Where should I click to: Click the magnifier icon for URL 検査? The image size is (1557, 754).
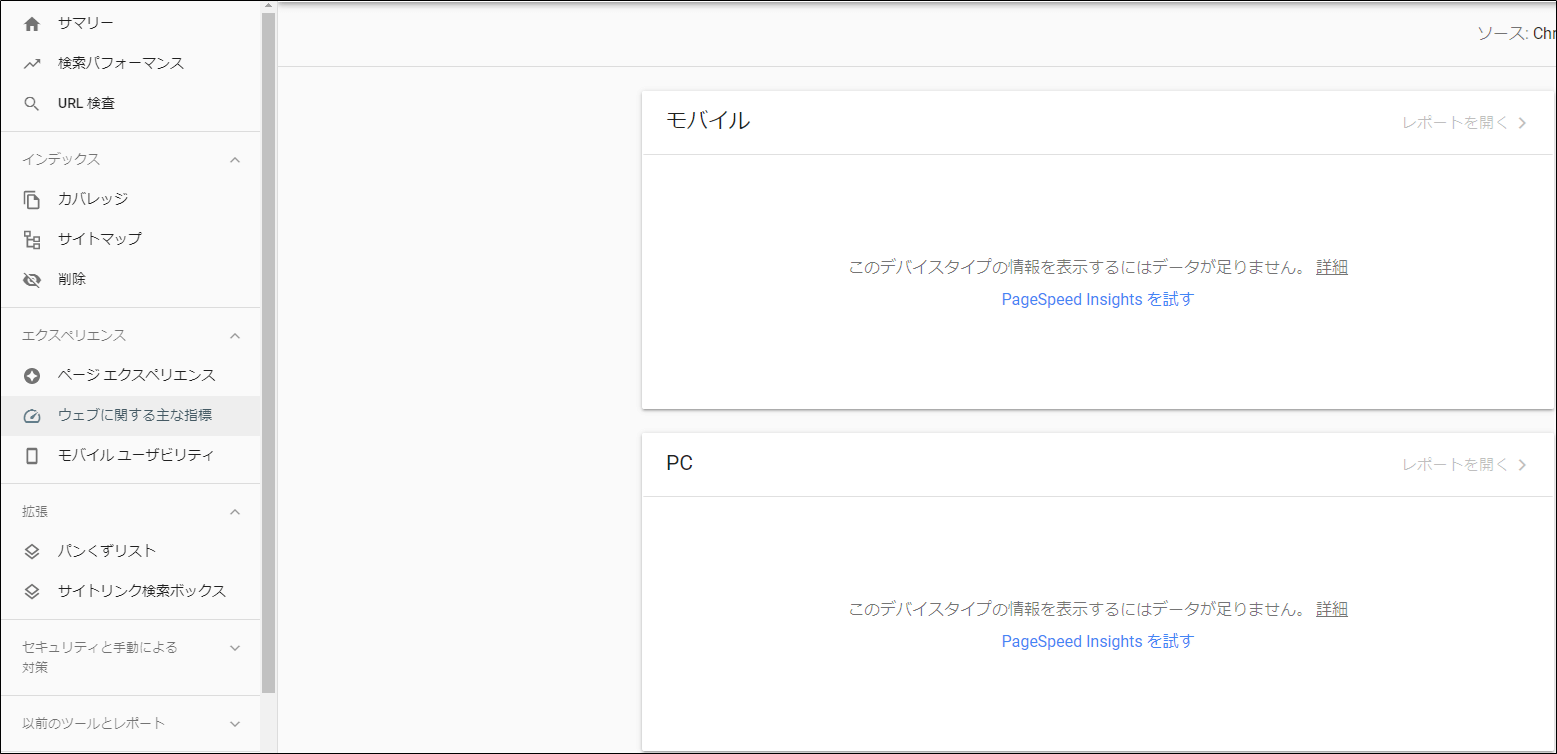pyautogui.click(x=32, y=103)
